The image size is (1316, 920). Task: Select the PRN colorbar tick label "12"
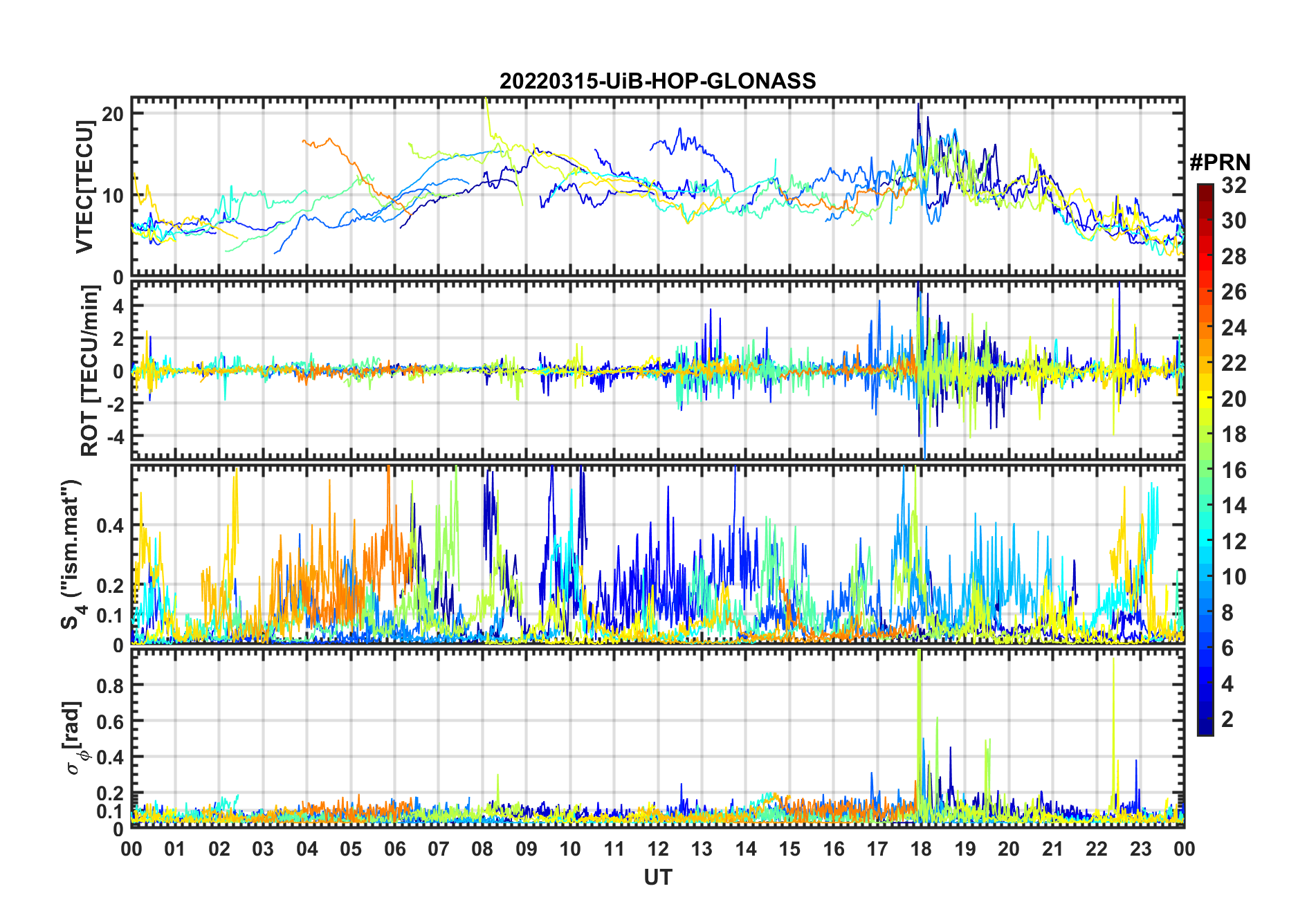(1234, 541)
